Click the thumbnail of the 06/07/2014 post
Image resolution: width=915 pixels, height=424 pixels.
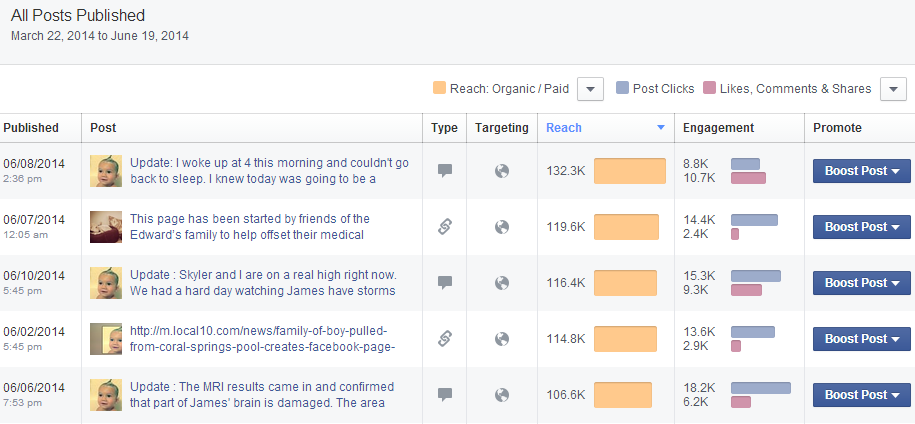pyautogui.click(x=106, y=227)
